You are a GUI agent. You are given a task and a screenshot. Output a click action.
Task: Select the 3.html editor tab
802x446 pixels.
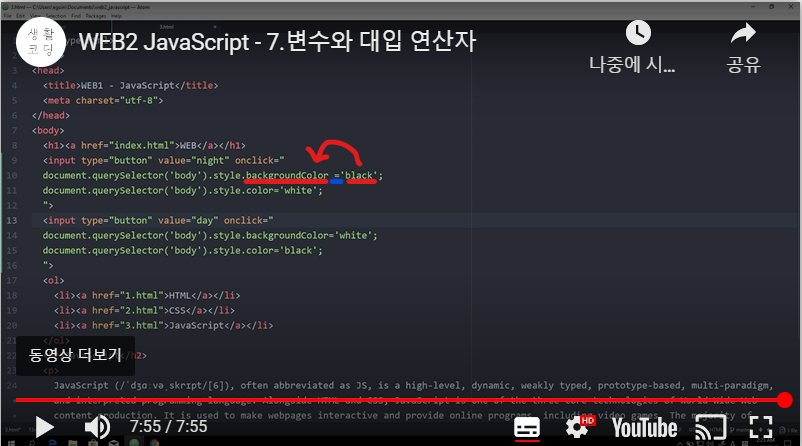[167, 27]
